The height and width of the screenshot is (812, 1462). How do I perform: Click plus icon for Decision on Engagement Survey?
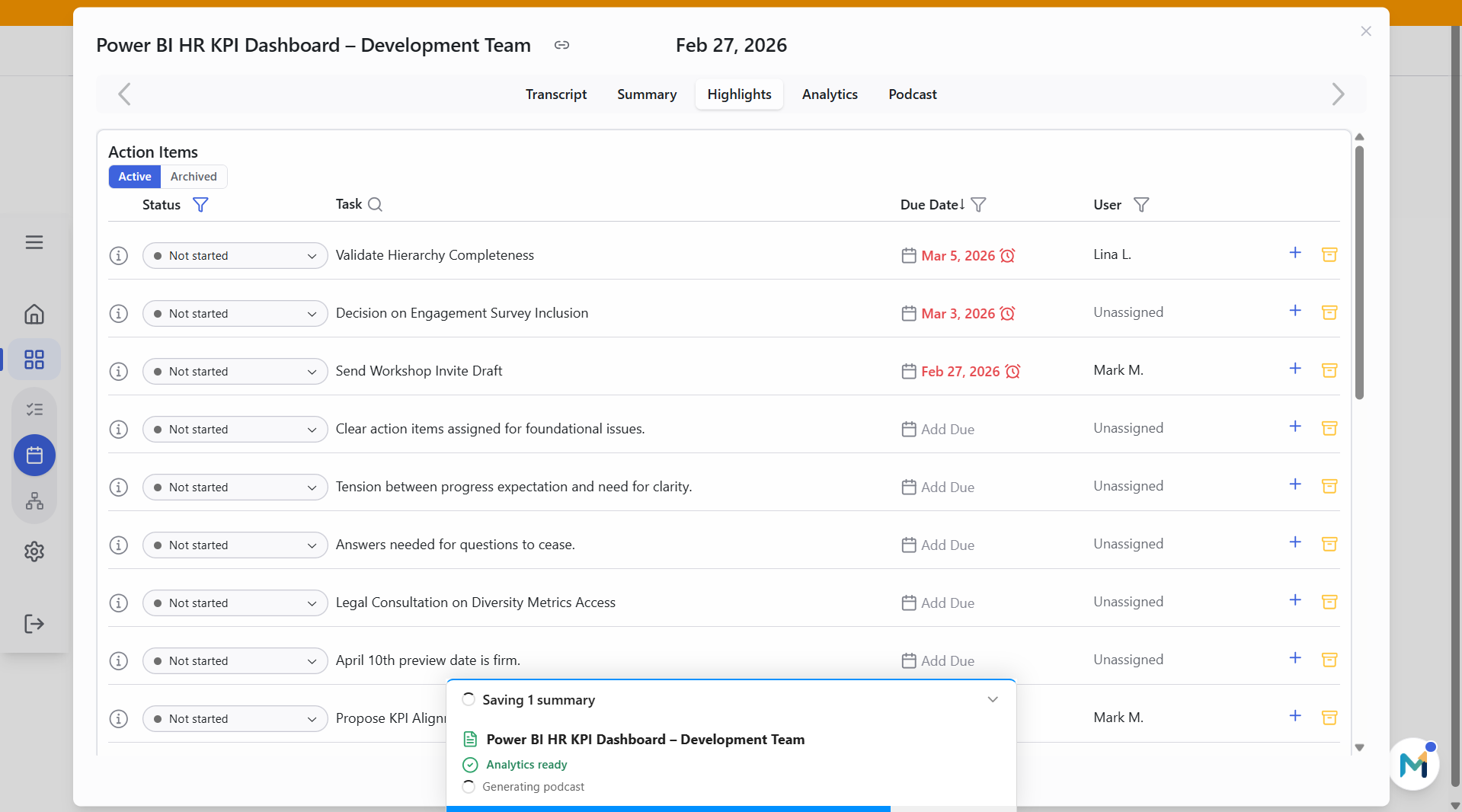1295,311
